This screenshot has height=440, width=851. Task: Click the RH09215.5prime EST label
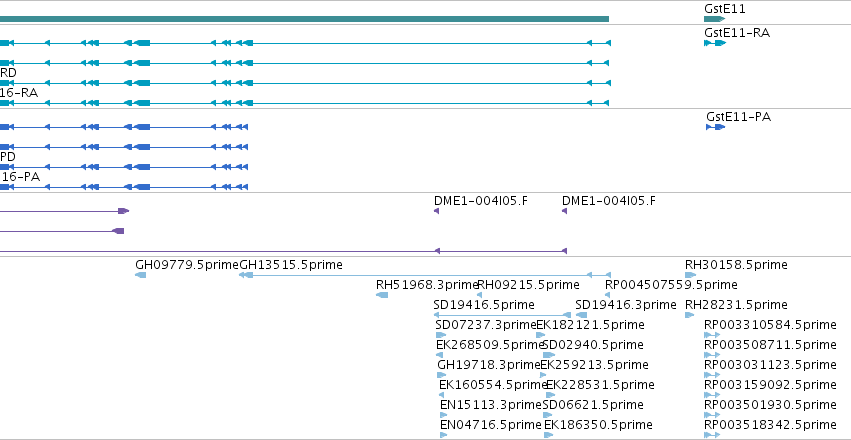[529, 285]
